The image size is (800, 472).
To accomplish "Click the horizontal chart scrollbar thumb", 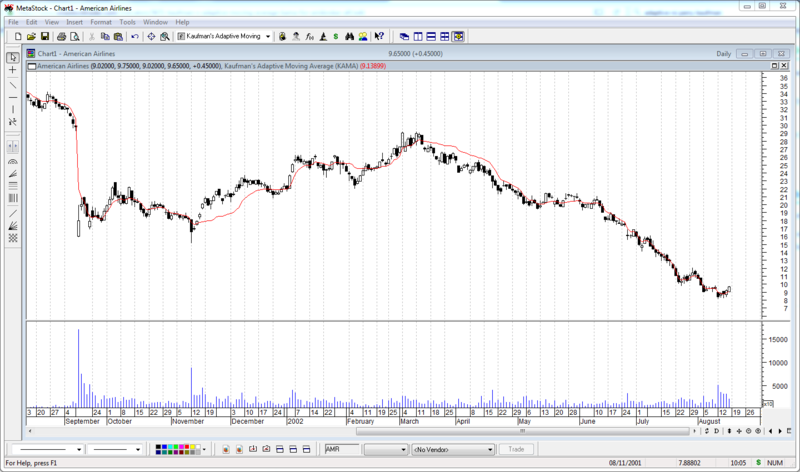I will (x=522, y=431).
